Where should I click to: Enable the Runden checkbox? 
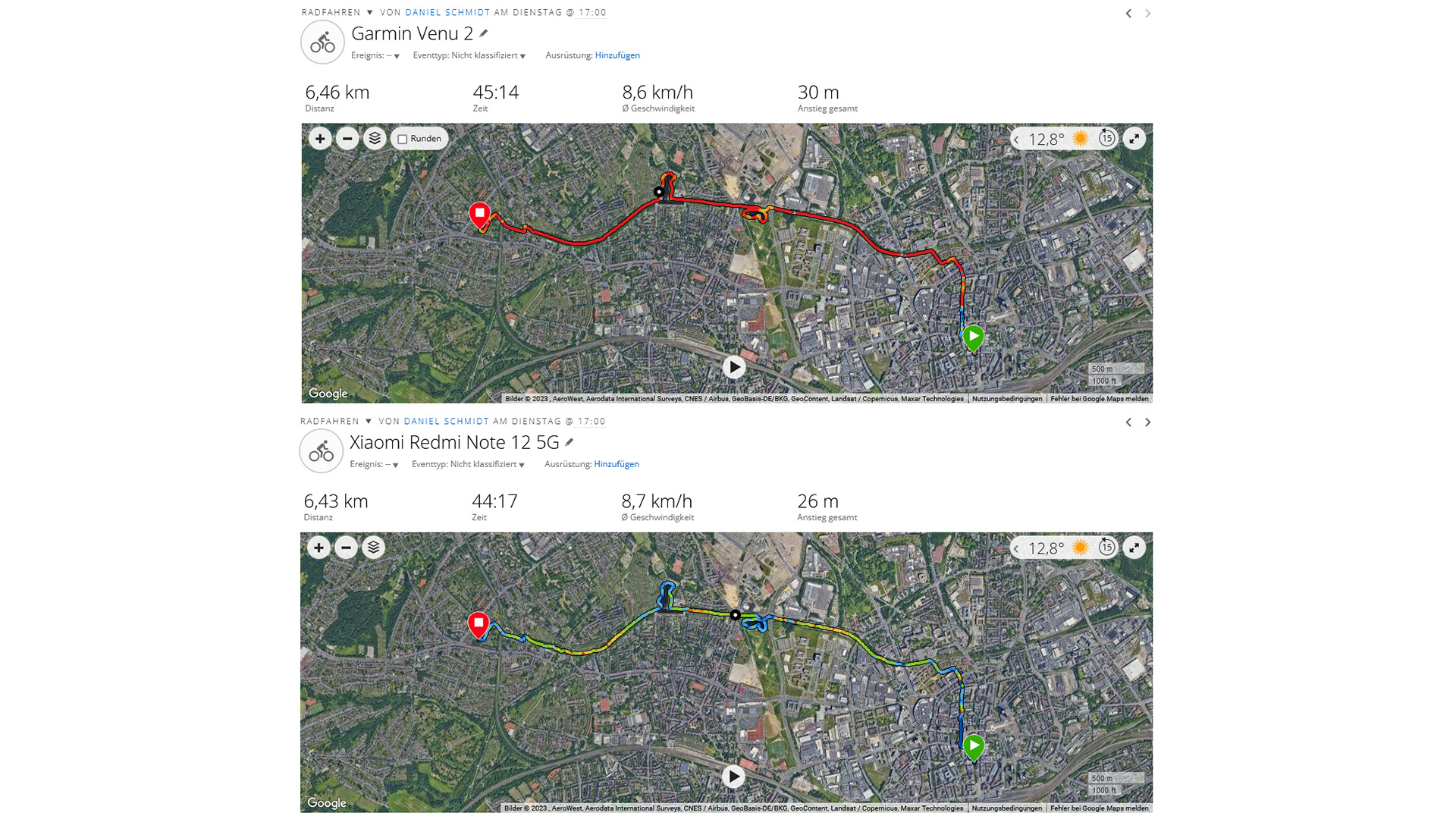tap(403, 140)
